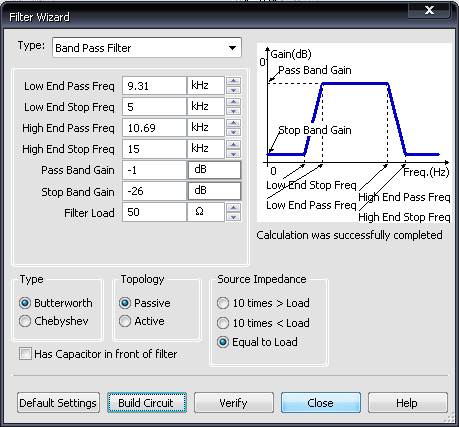Click the Filter Load value field
Screen dimensions: 459x427
pyautogui.click(x=154, y=212)
